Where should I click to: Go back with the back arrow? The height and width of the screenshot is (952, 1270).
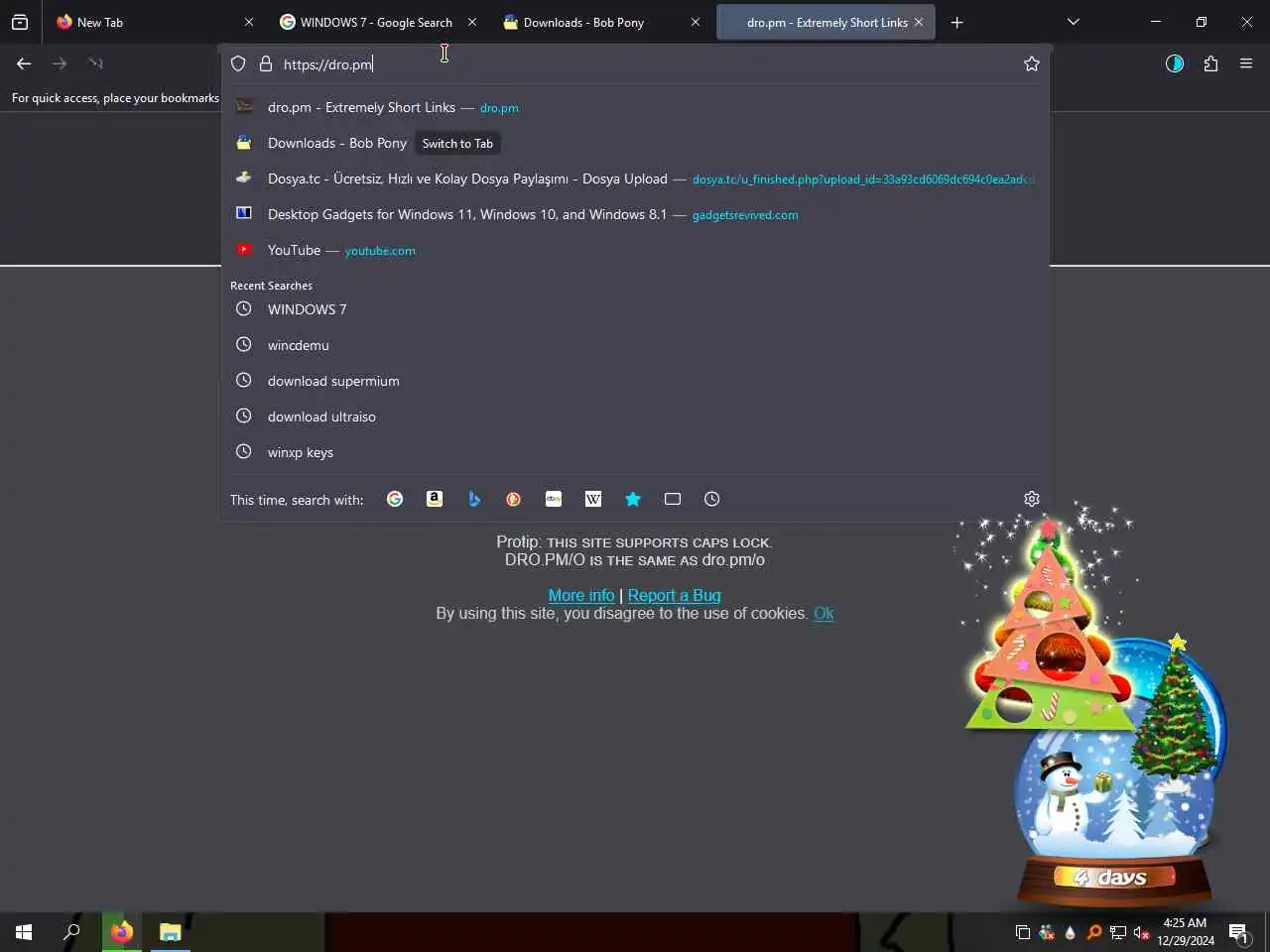click(24, 63)
